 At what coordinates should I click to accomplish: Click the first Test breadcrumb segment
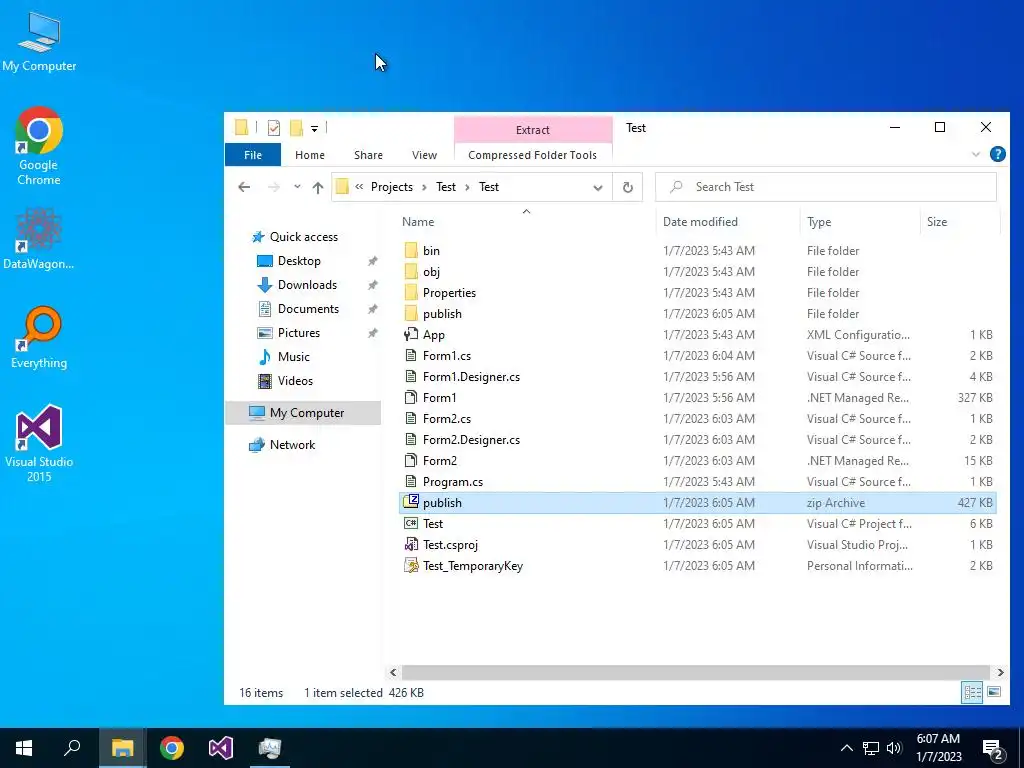pyautogui.click(x=446, y=187)
